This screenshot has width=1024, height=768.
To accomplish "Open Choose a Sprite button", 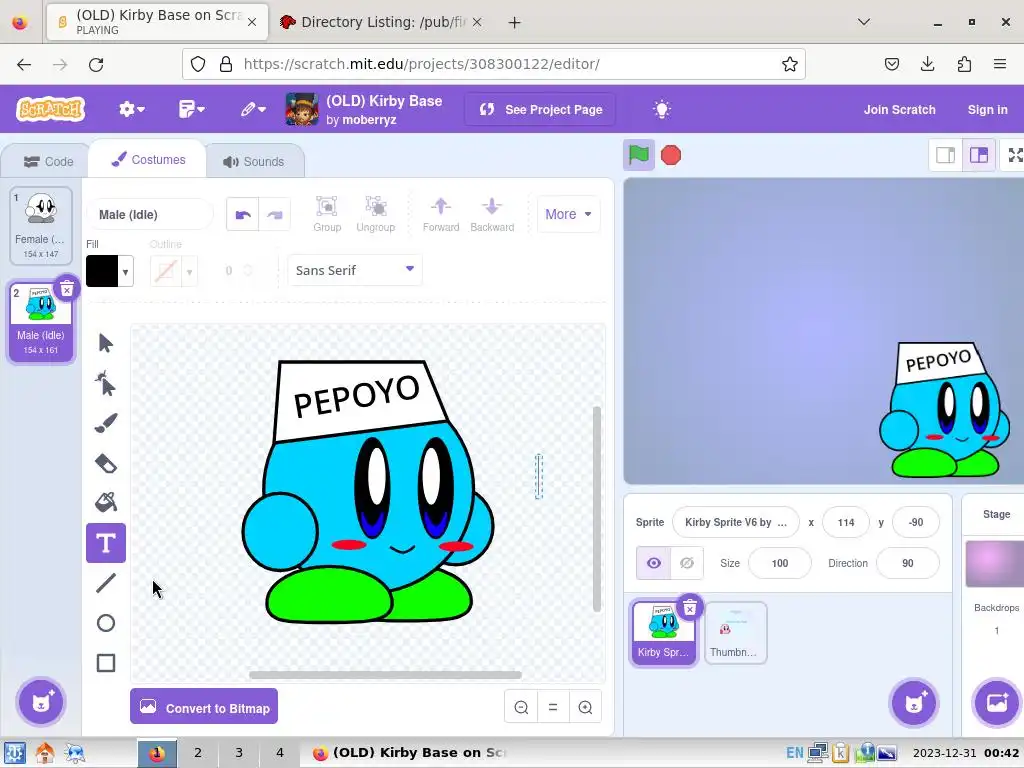I will pos(914,703).
